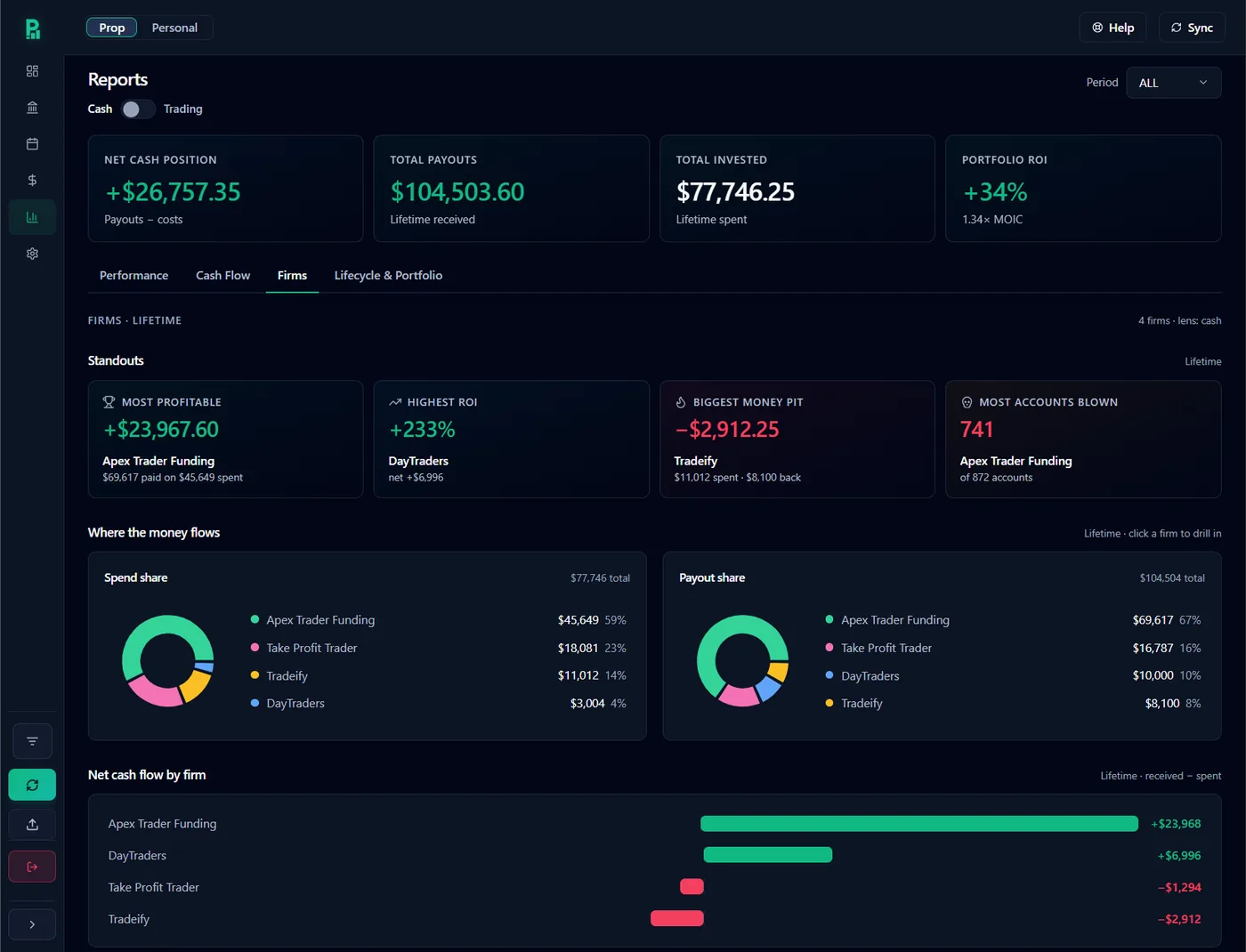Screen dimensions: 1246x952
Task: Click the Highest ROI DayTraders card
Action: tap(512, 440)
